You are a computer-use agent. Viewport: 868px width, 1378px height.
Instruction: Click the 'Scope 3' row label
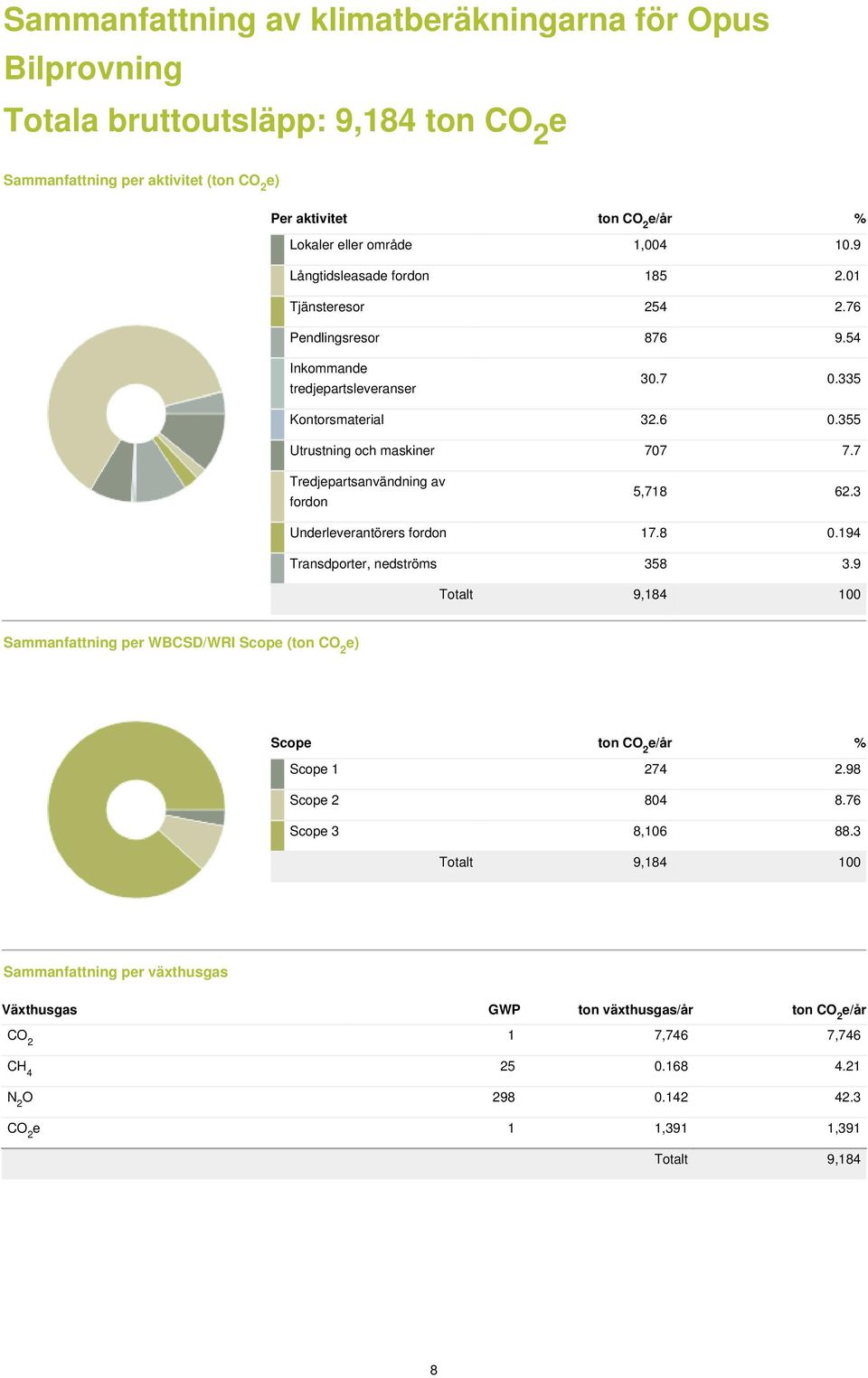tap(314, 831)
